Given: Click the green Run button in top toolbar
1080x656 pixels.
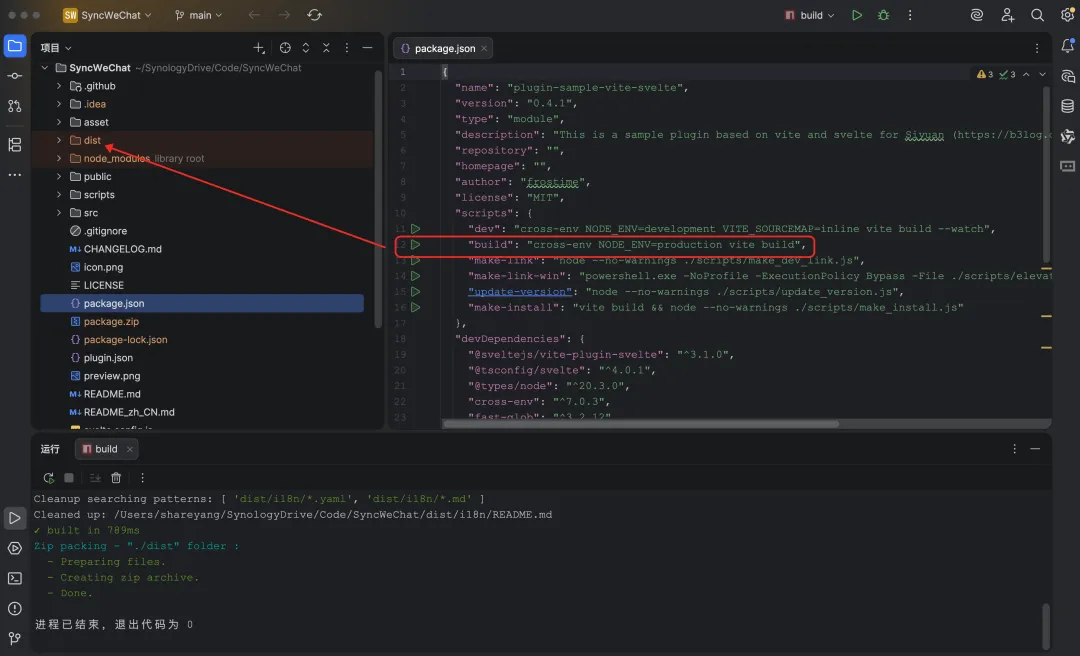Looking at the screenshot, I should [857, 15].
